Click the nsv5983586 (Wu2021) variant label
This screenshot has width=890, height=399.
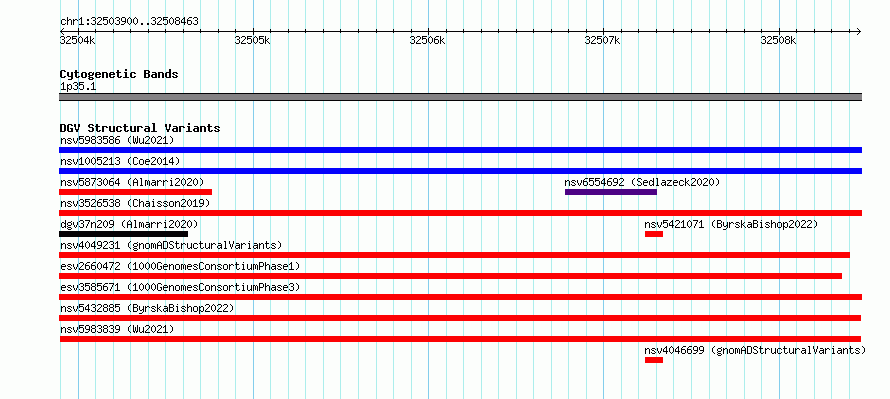tap(117, 140)
